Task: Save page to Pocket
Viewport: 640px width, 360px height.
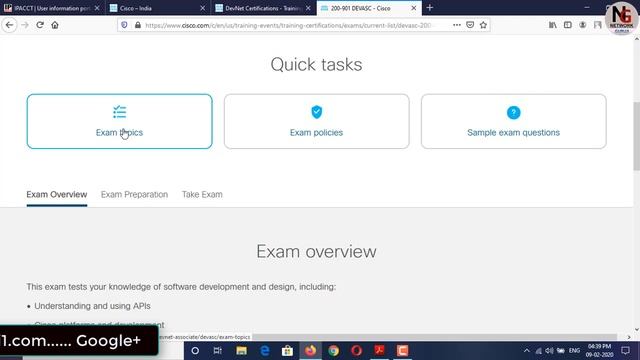Action: (470, 25)
